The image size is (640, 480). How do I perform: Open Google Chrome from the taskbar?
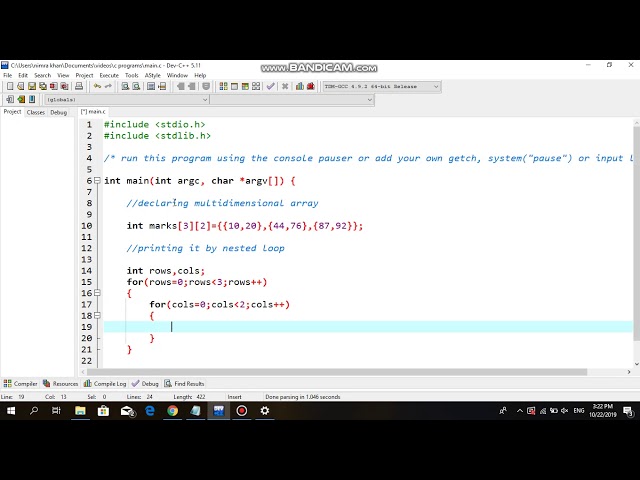click(173, 411)
